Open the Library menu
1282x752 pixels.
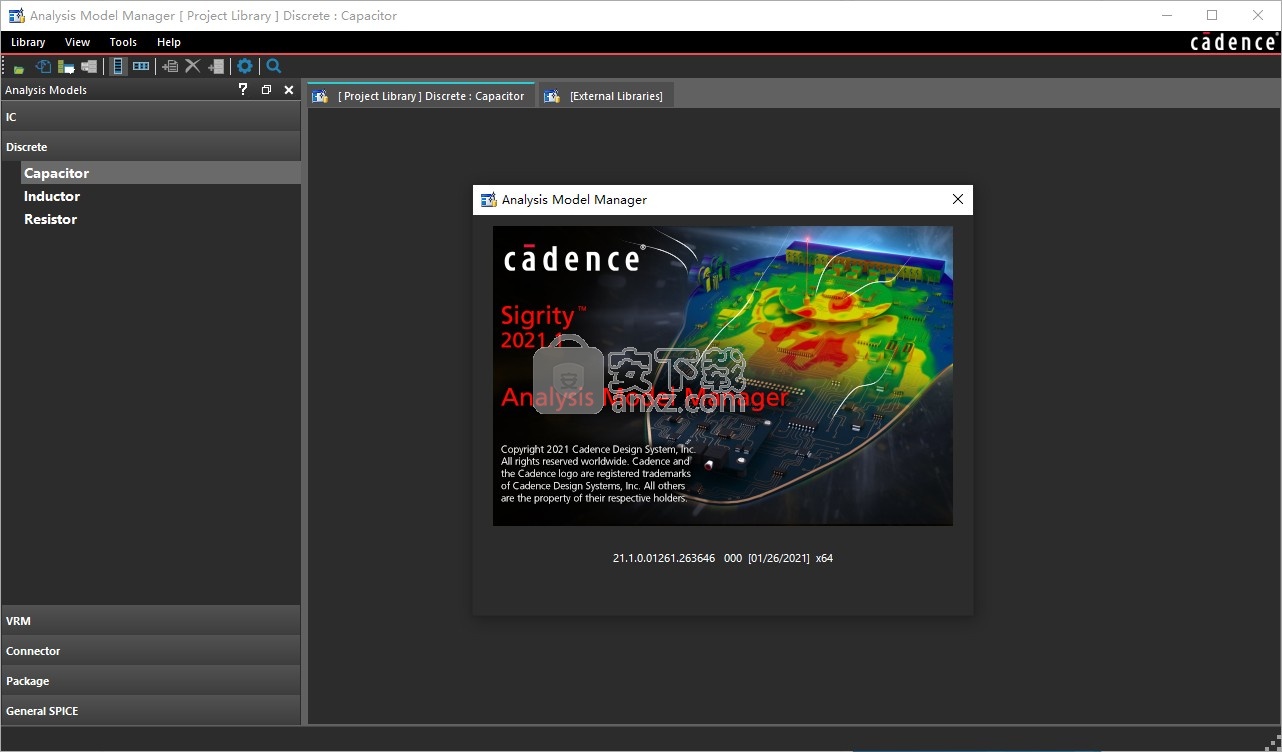pyautogui.click(x=28, y=42)
